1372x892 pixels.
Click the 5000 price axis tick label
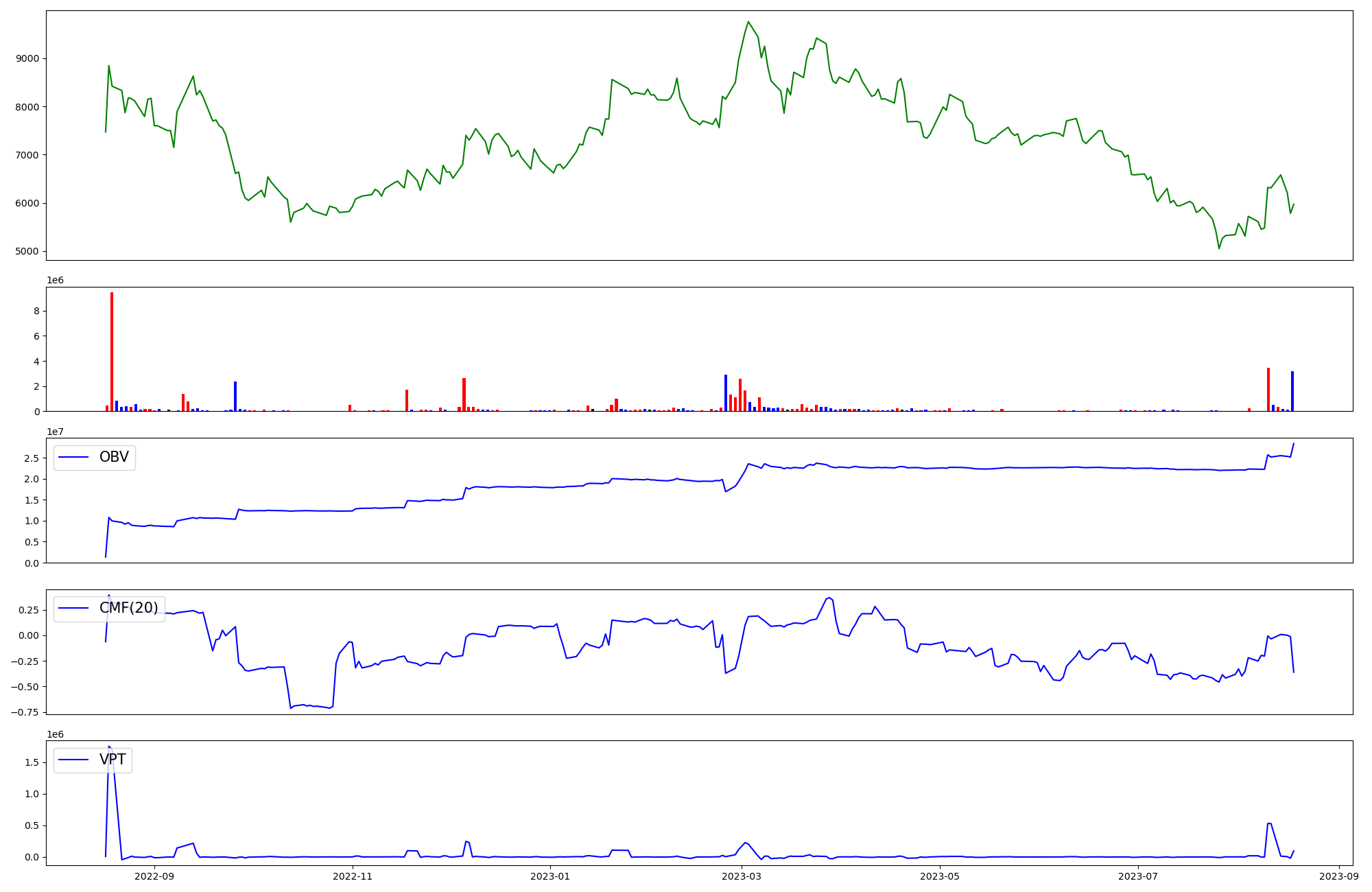coord(27,252)
